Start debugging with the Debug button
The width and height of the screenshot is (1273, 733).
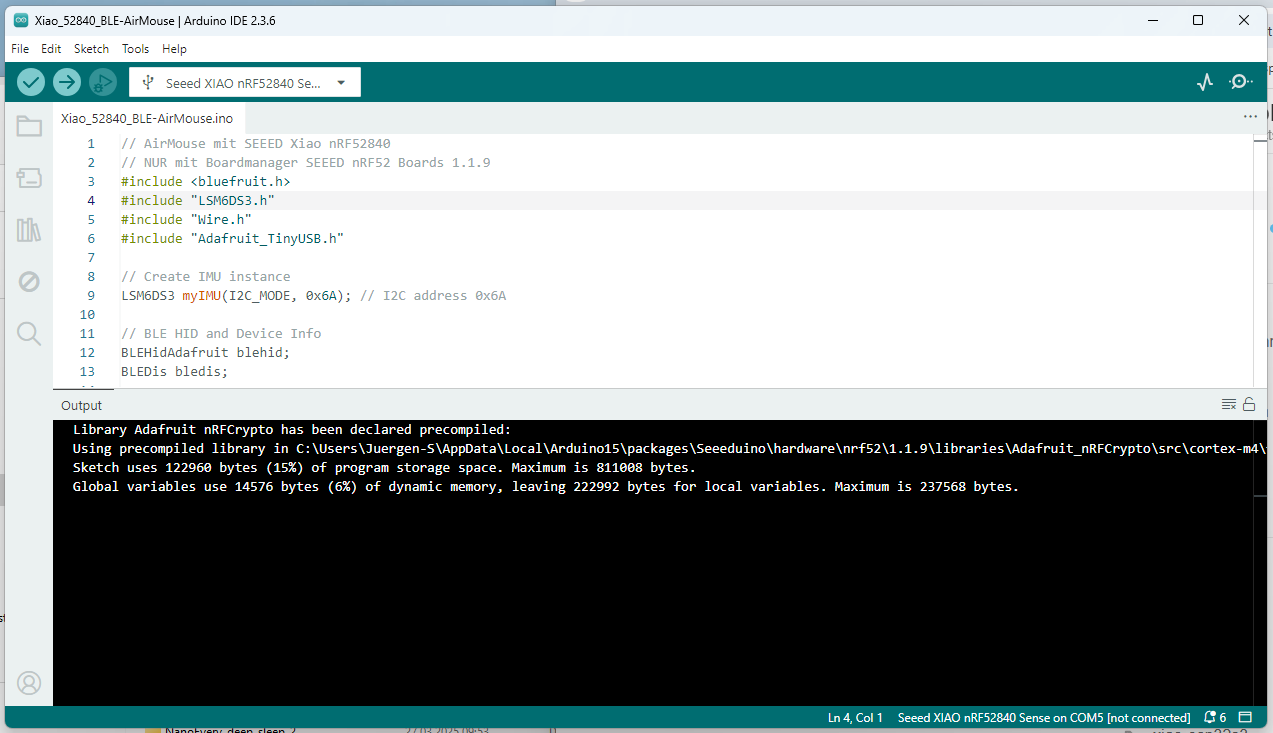pos(103,82)
